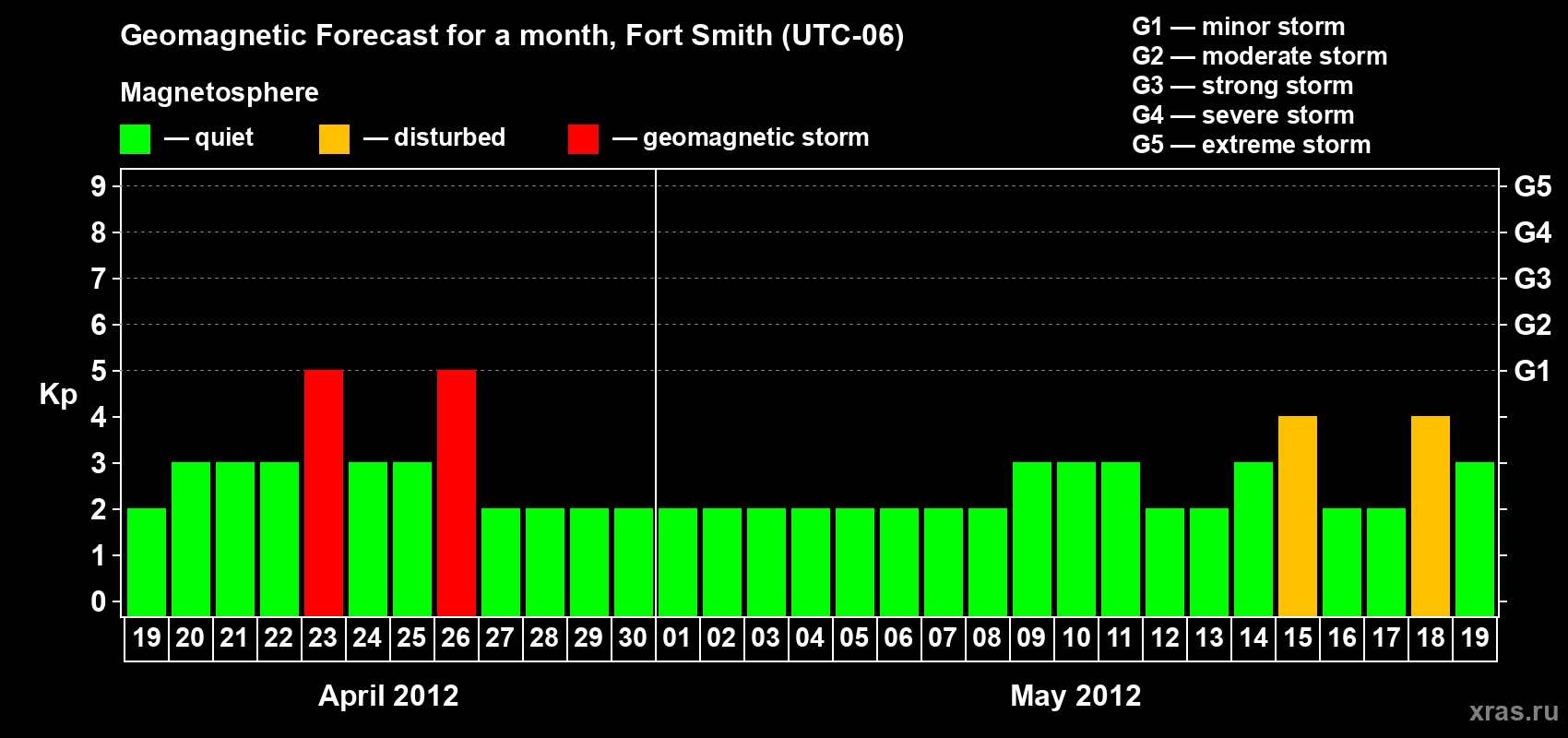Click the April 2012 month label
The image size is (1568, 738).
388,696
